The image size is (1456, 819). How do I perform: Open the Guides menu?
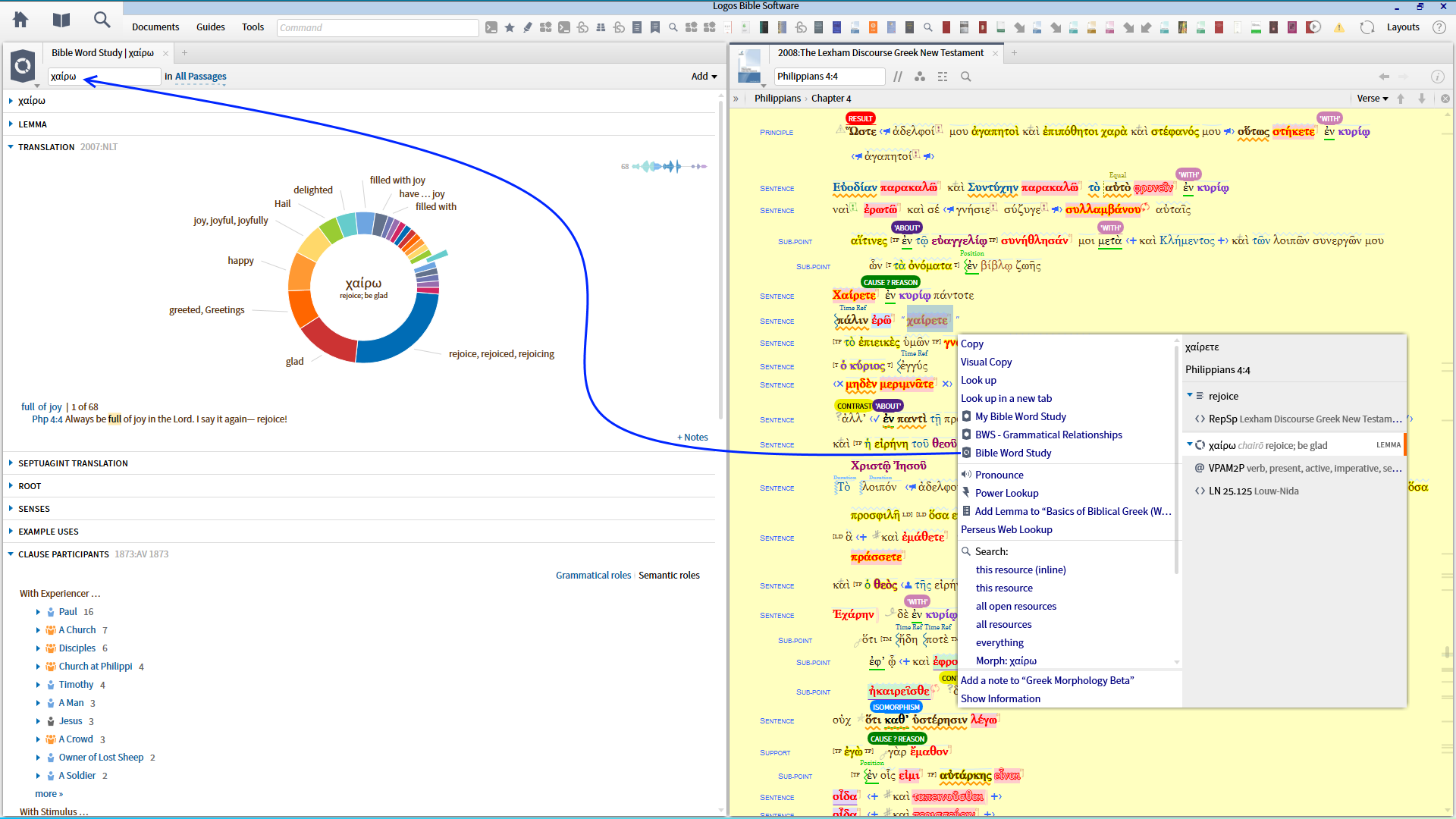tap(210, 27)
